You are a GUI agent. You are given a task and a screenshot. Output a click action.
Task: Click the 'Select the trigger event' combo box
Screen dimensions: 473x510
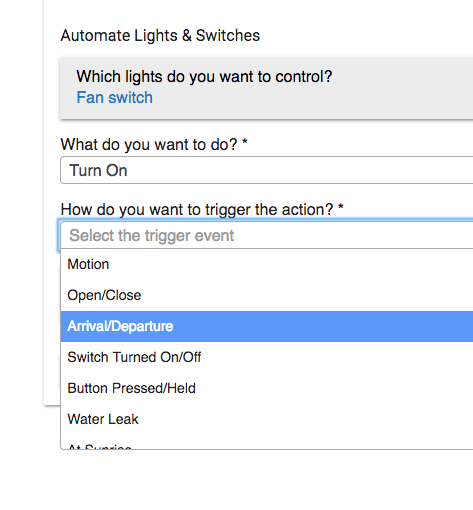coord(266,235)
